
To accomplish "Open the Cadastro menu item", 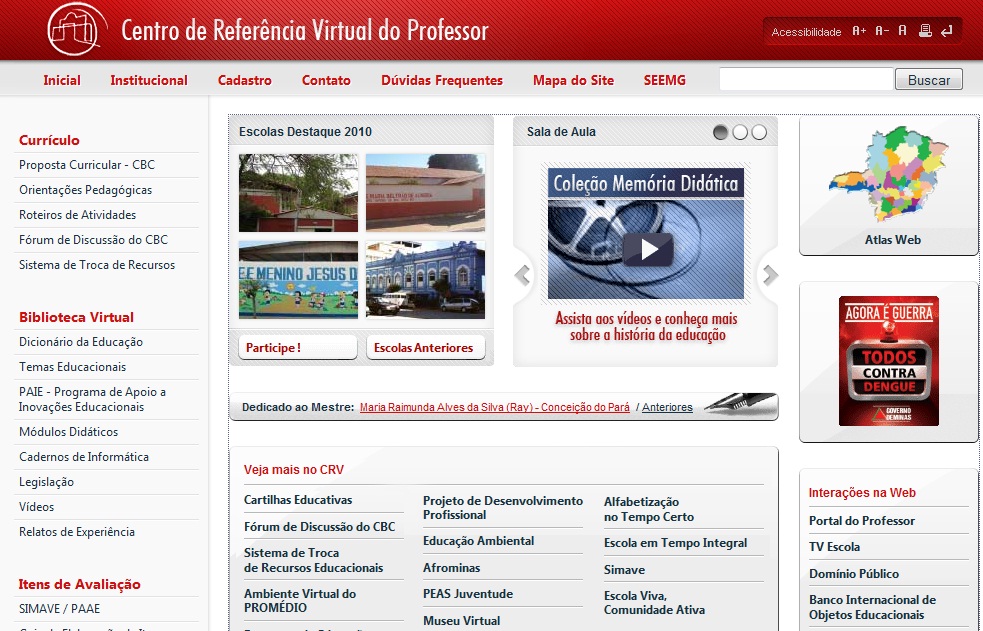I will (x=244, y=79).
